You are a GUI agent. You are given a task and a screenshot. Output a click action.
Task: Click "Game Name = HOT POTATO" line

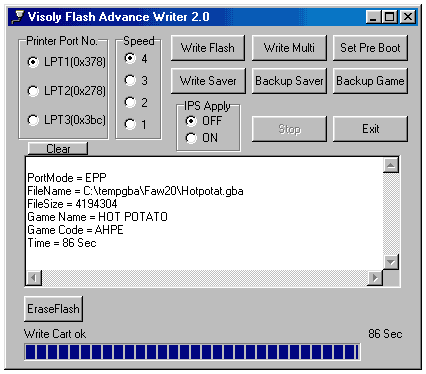pyautogui.click(x=98, y=217)
